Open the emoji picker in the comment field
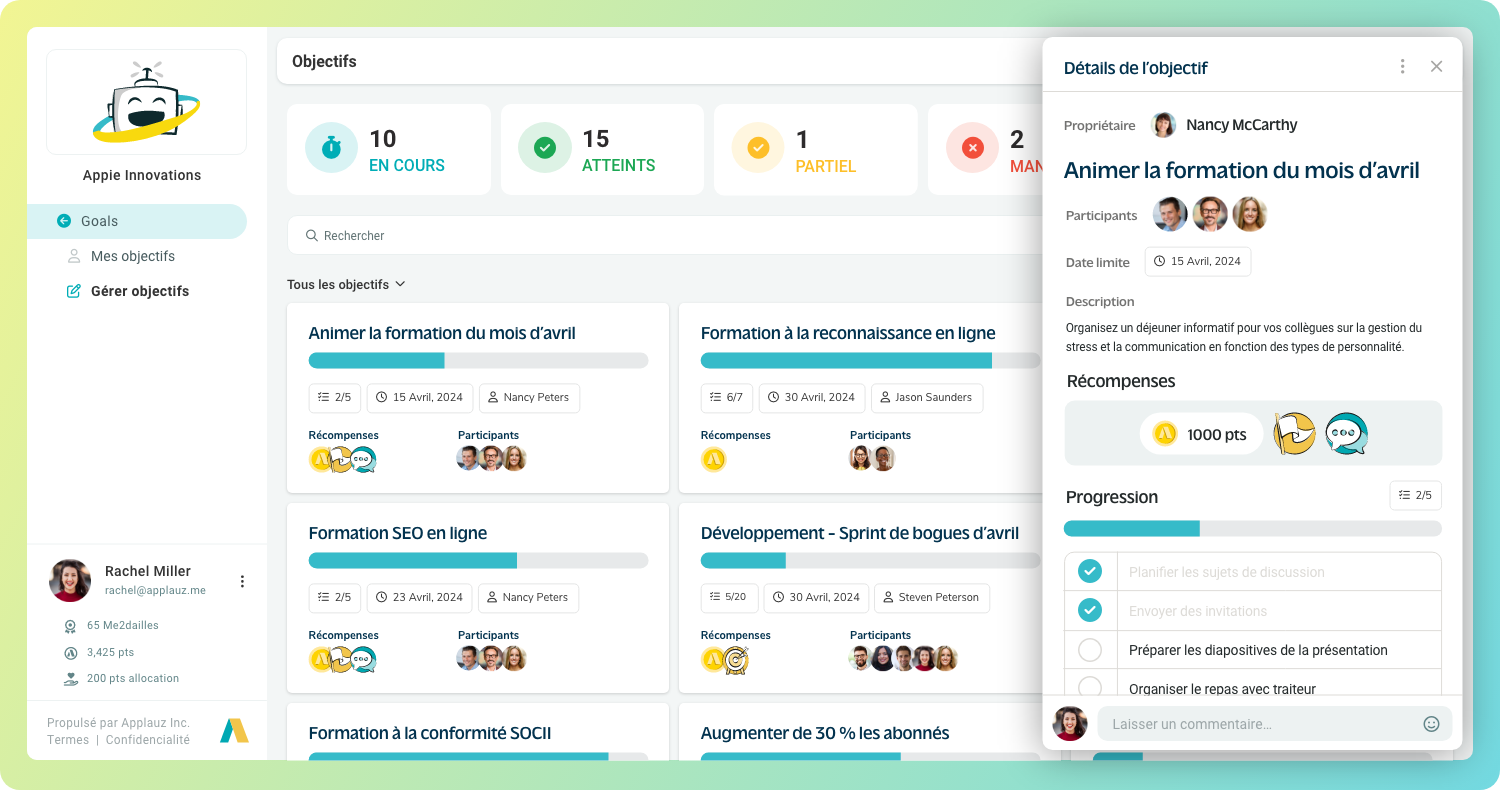The image size is (1500, 790). [1431, 723]
